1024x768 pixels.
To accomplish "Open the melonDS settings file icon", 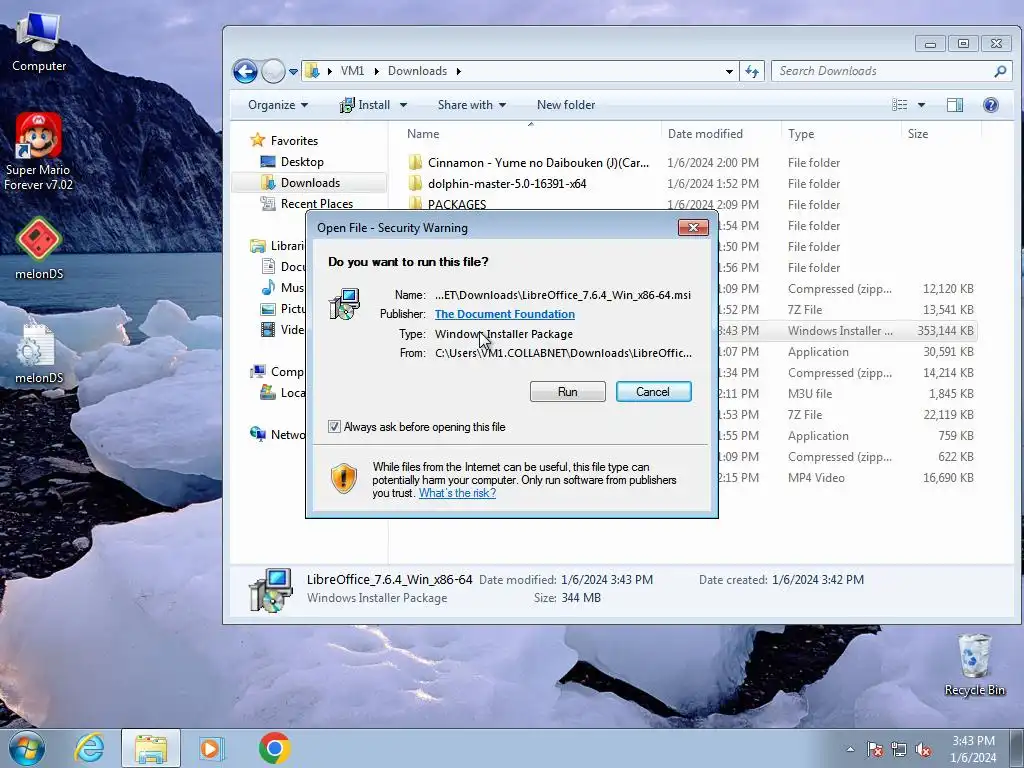I will point(39,352).
